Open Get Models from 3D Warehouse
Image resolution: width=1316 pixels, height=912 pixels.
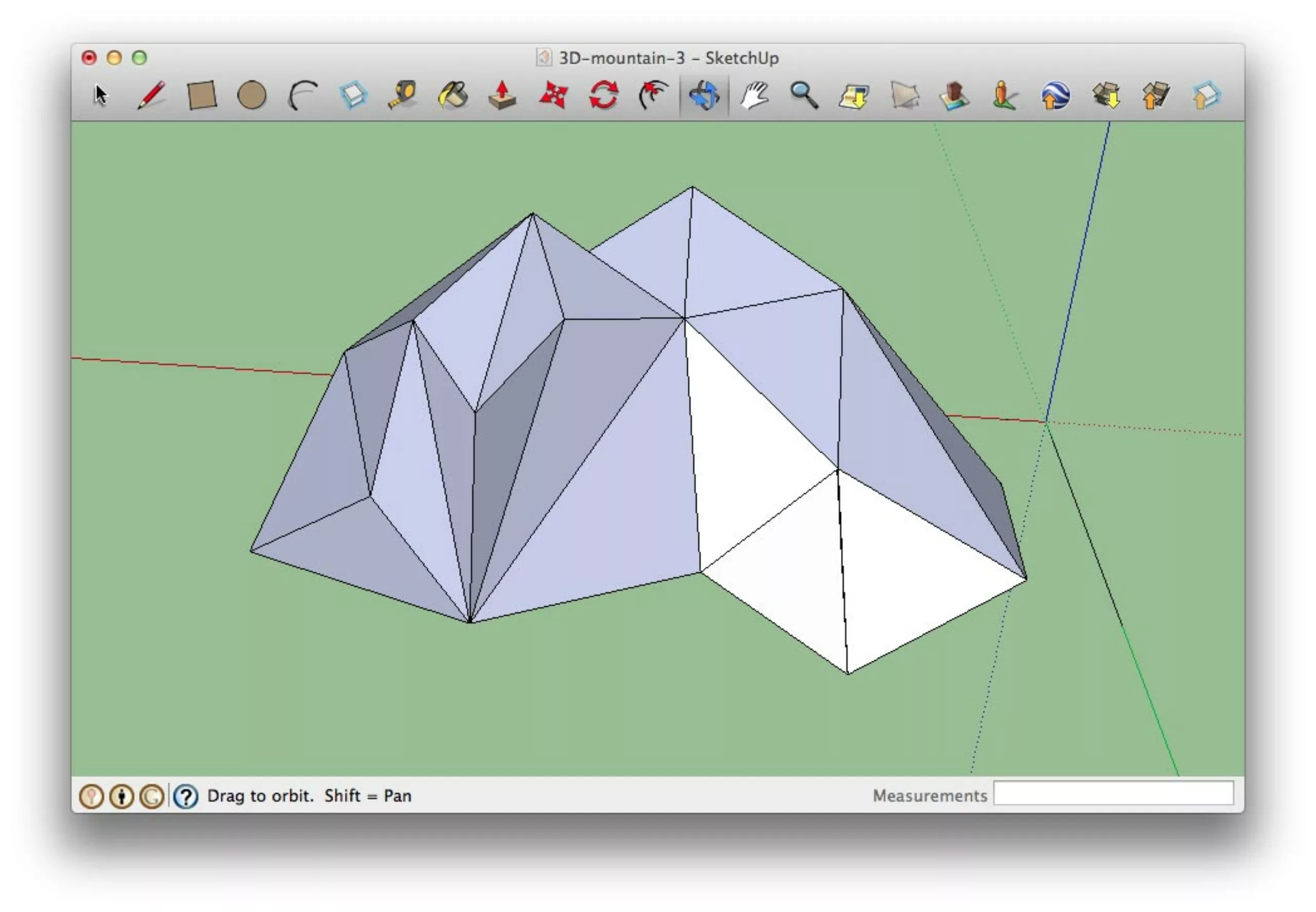tap(1106, 95)
